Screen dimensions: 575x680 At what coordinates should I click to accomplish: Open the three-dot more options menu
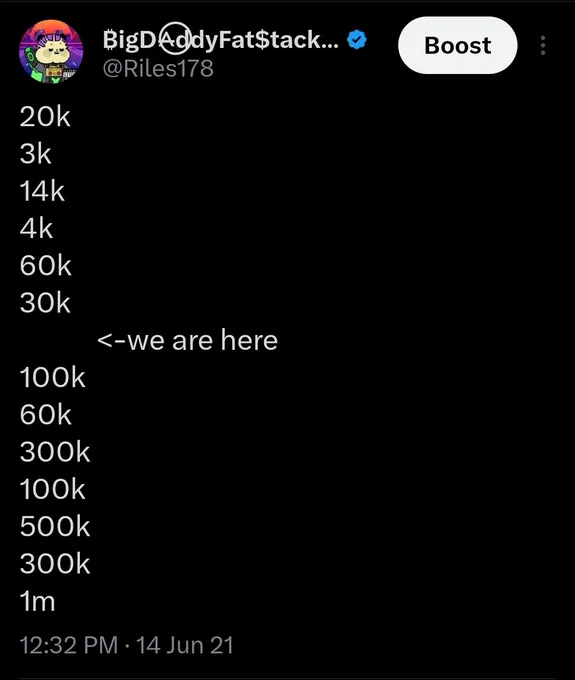coord(543,45)
